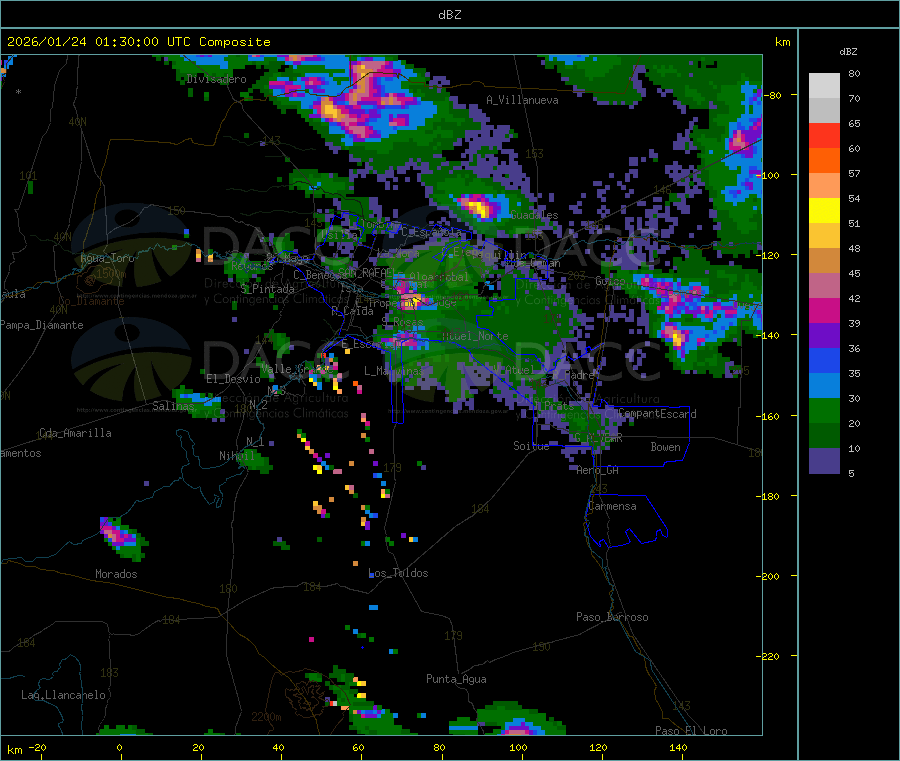Screen dimensions: 900x761
Task: Click the 'Nihuil' place label
Action: click(236, 456)
